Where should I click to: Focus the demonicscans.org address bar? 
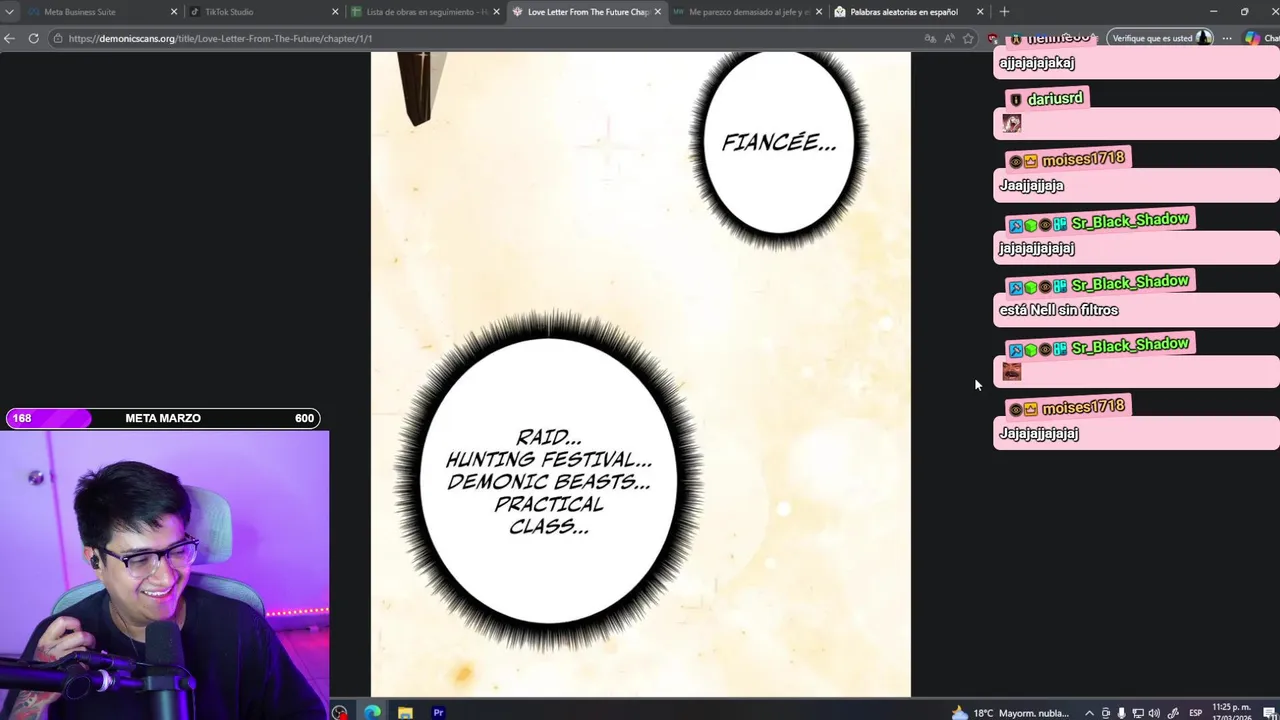click(x=490, y=38)
